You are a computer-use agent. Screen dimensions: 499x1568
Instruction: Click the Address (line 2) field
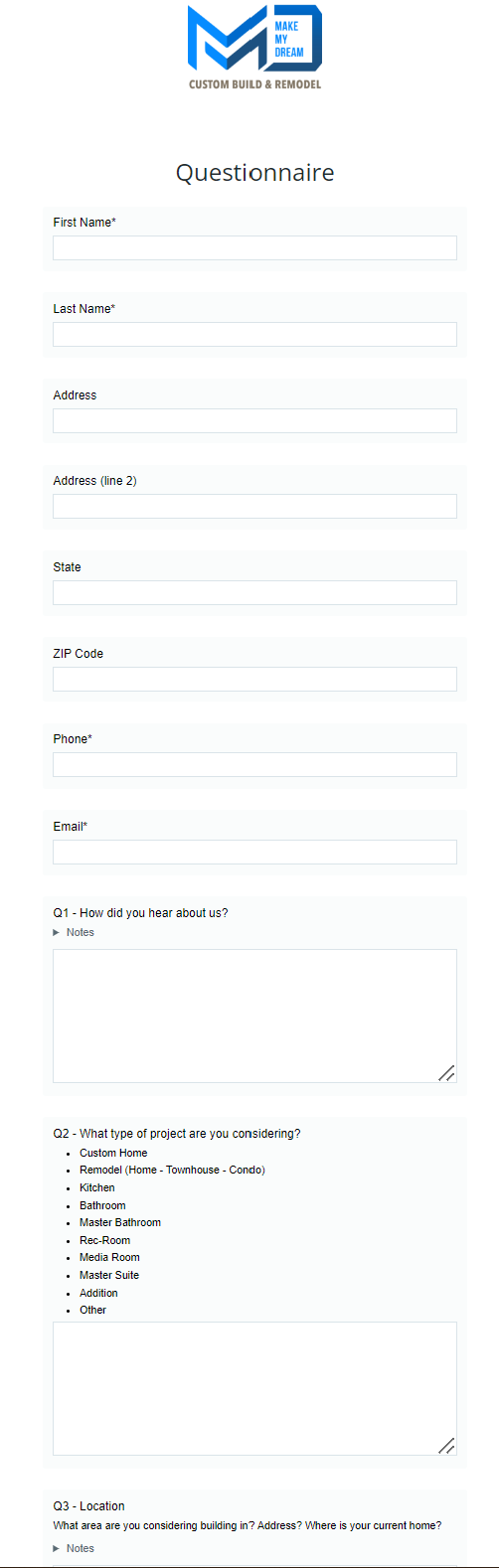coord(254,506)
